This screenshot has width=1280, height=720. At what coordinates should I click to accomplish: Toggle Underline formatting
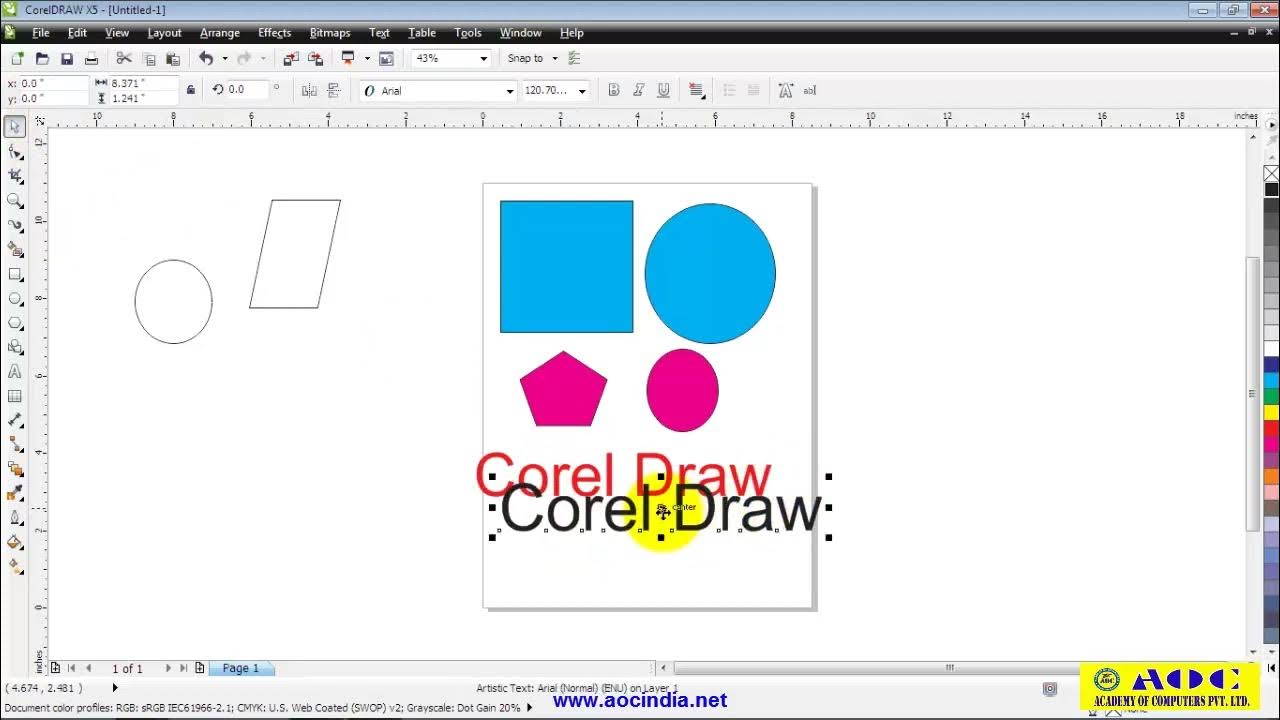[663, 91]
